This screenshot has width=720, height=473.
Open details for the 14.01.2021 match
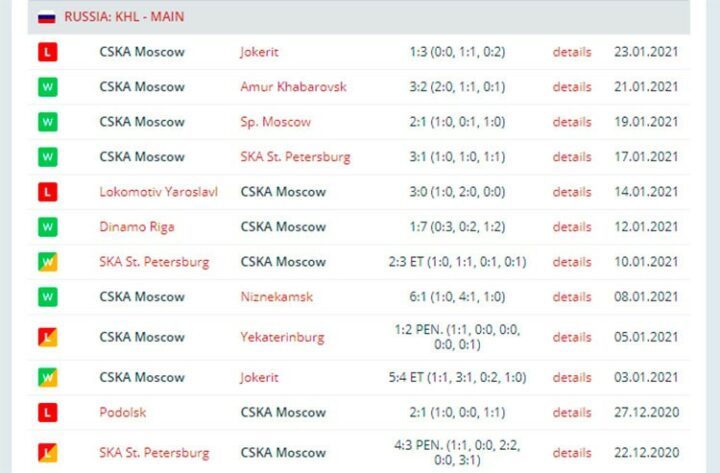coord(572,192)
